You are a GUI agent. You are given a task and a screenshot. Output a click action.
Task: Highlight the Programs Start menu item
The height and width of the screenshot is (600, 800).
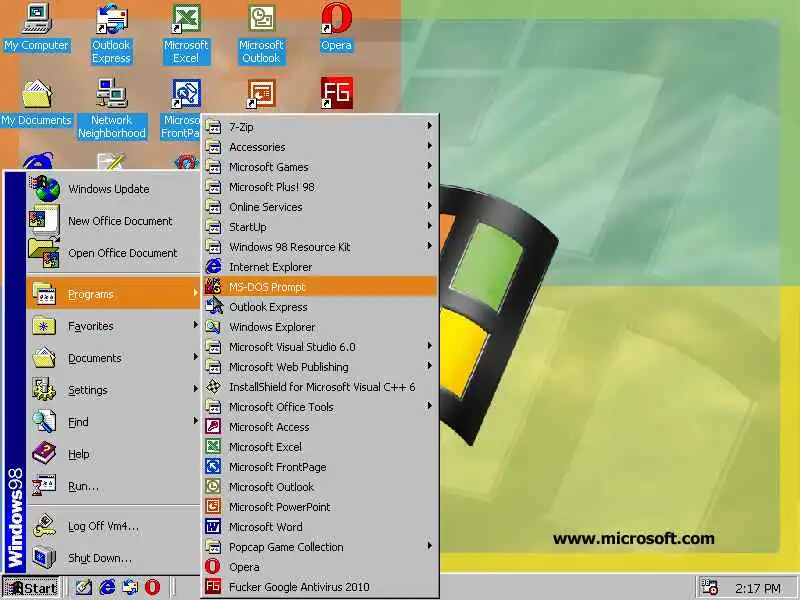coord(113,294)
